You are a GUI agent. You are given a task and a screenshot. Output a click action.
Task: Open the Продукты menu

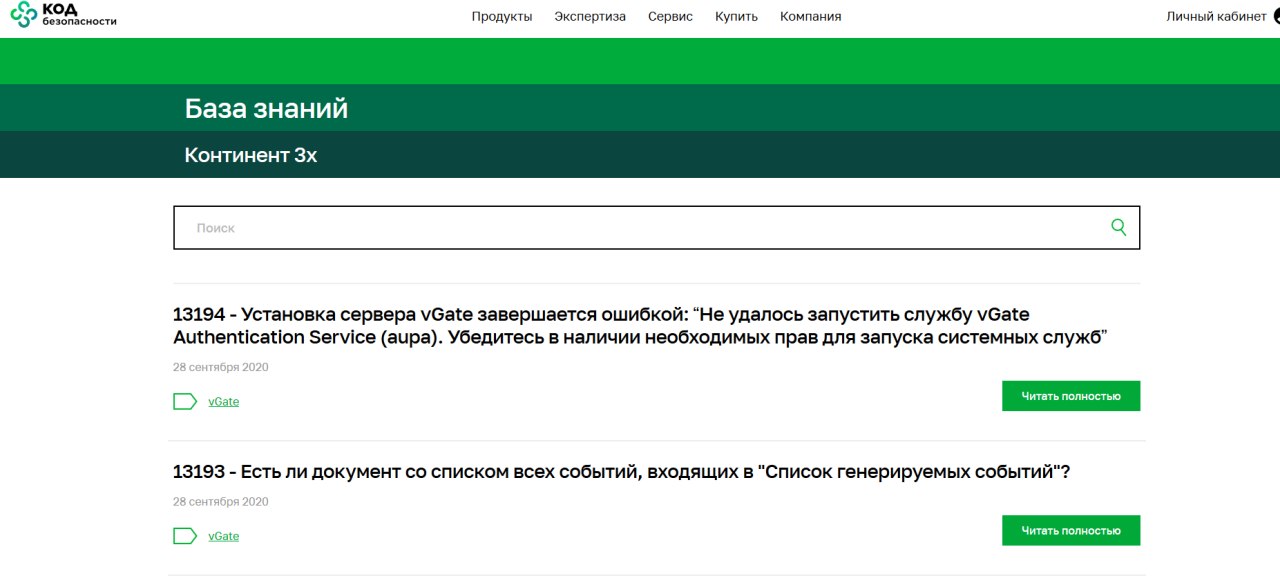(x=502, y=16)
